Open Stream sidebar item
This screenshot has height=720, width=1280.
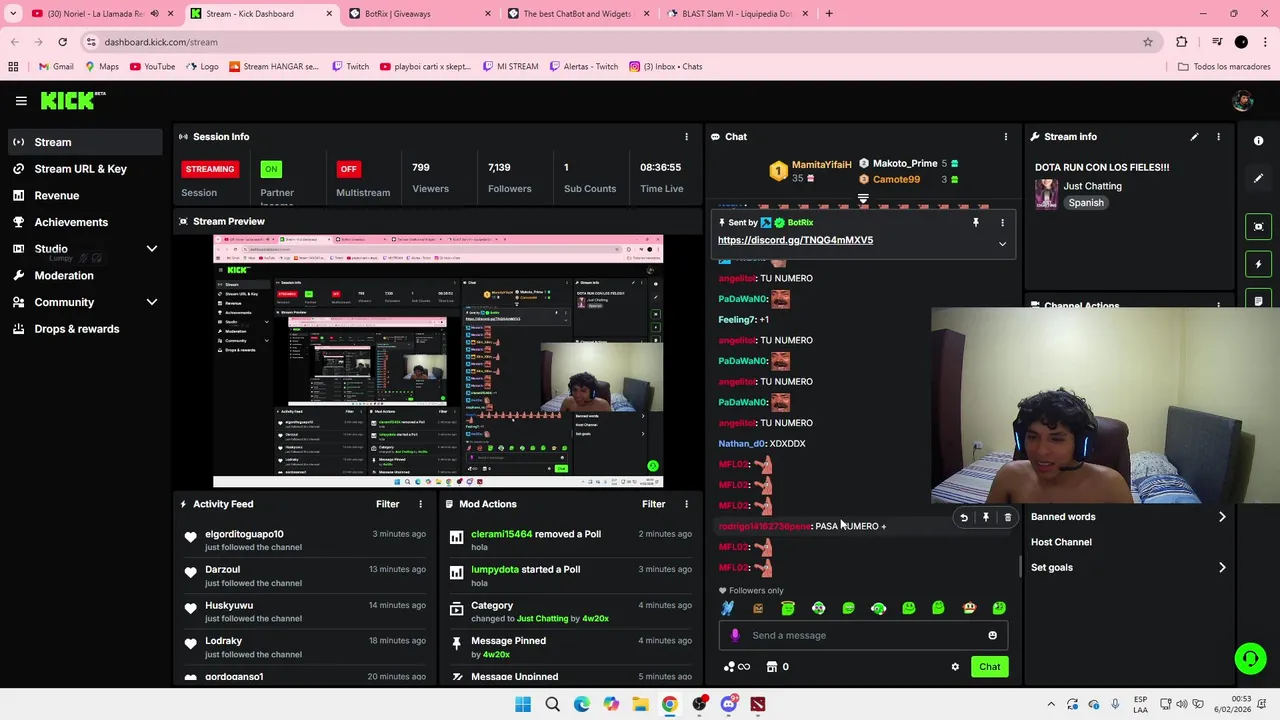coord(84,142)
